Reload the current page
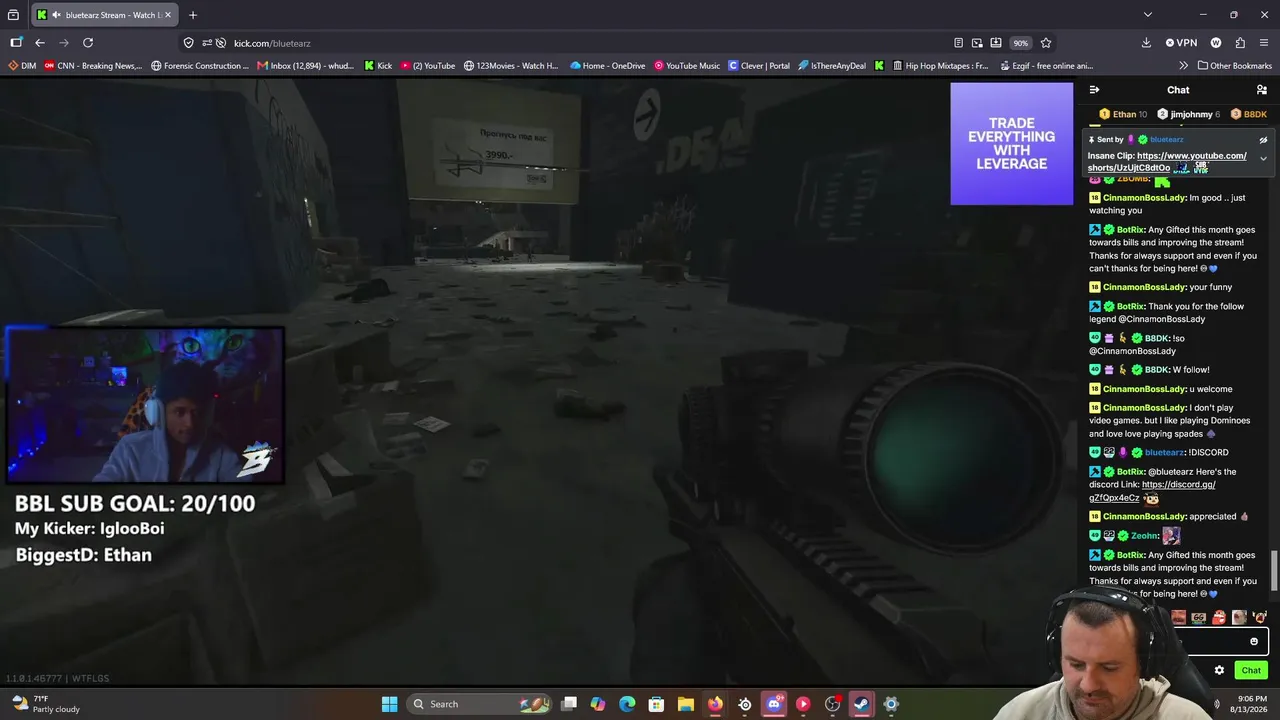Screen dimensions: 1280x720 tap(88, 43)
